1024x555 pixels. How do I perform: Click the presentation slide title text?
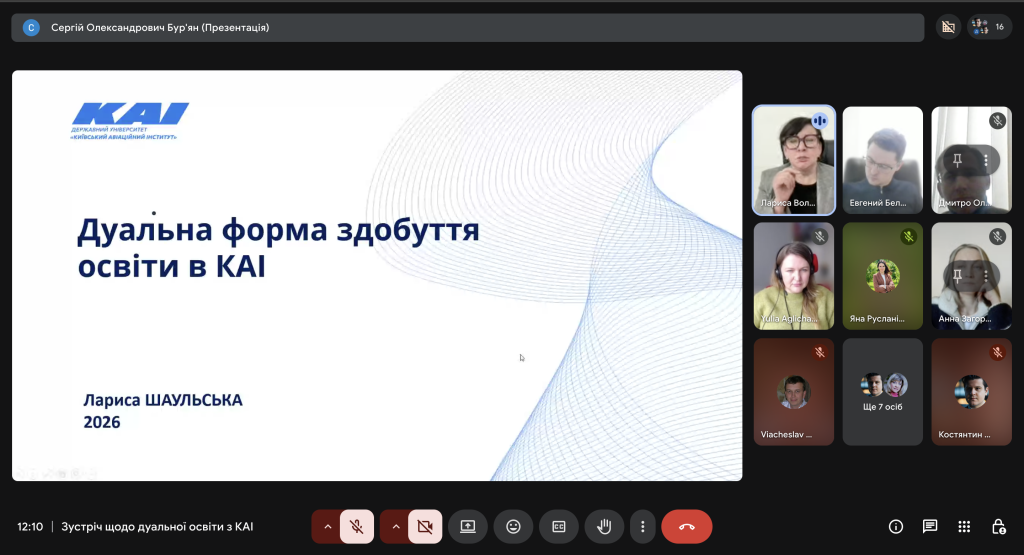pyautogui.click(x=278, y=247)
